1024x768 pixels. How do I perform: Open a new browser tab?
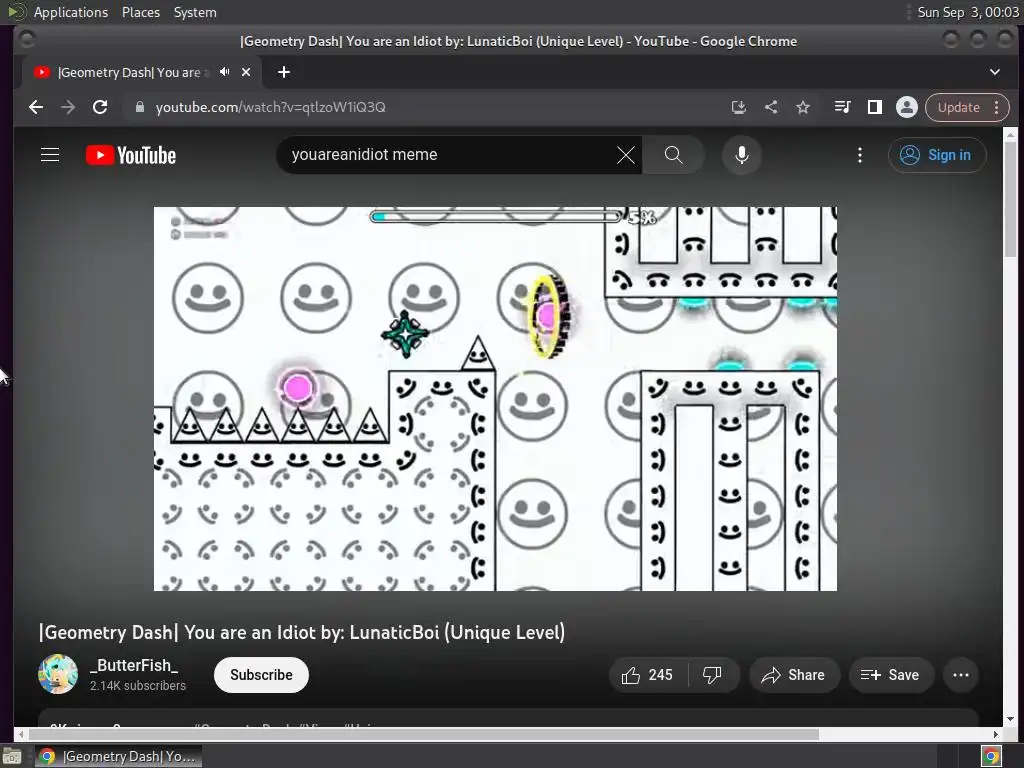[283, 72]
